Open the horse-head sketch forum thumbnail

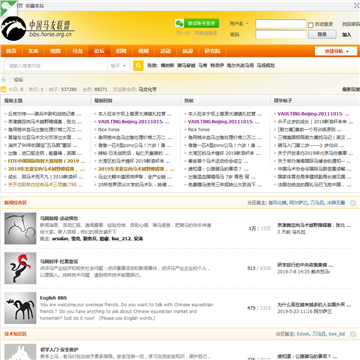pyautogui.click(x=20, y=228)
